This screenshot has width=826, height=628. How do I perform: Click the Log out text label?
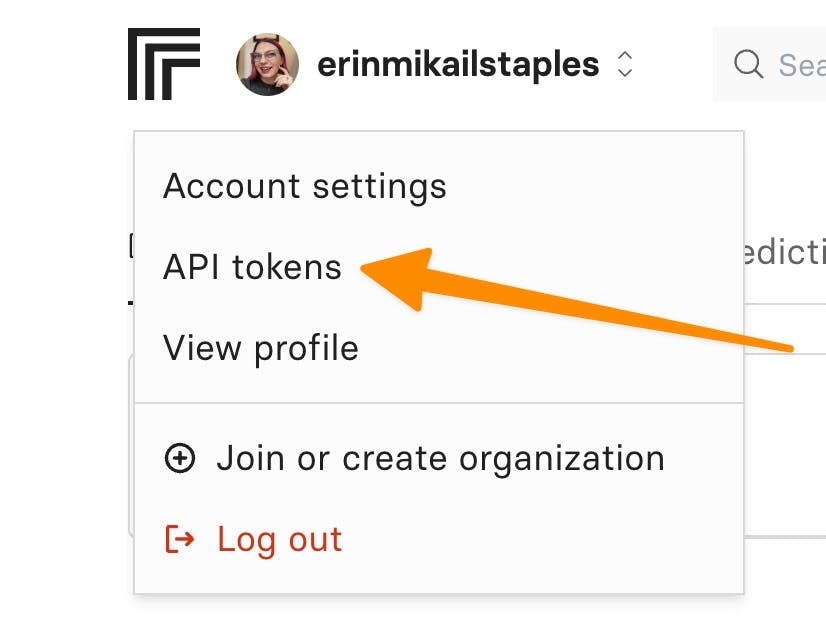point(279,540)
